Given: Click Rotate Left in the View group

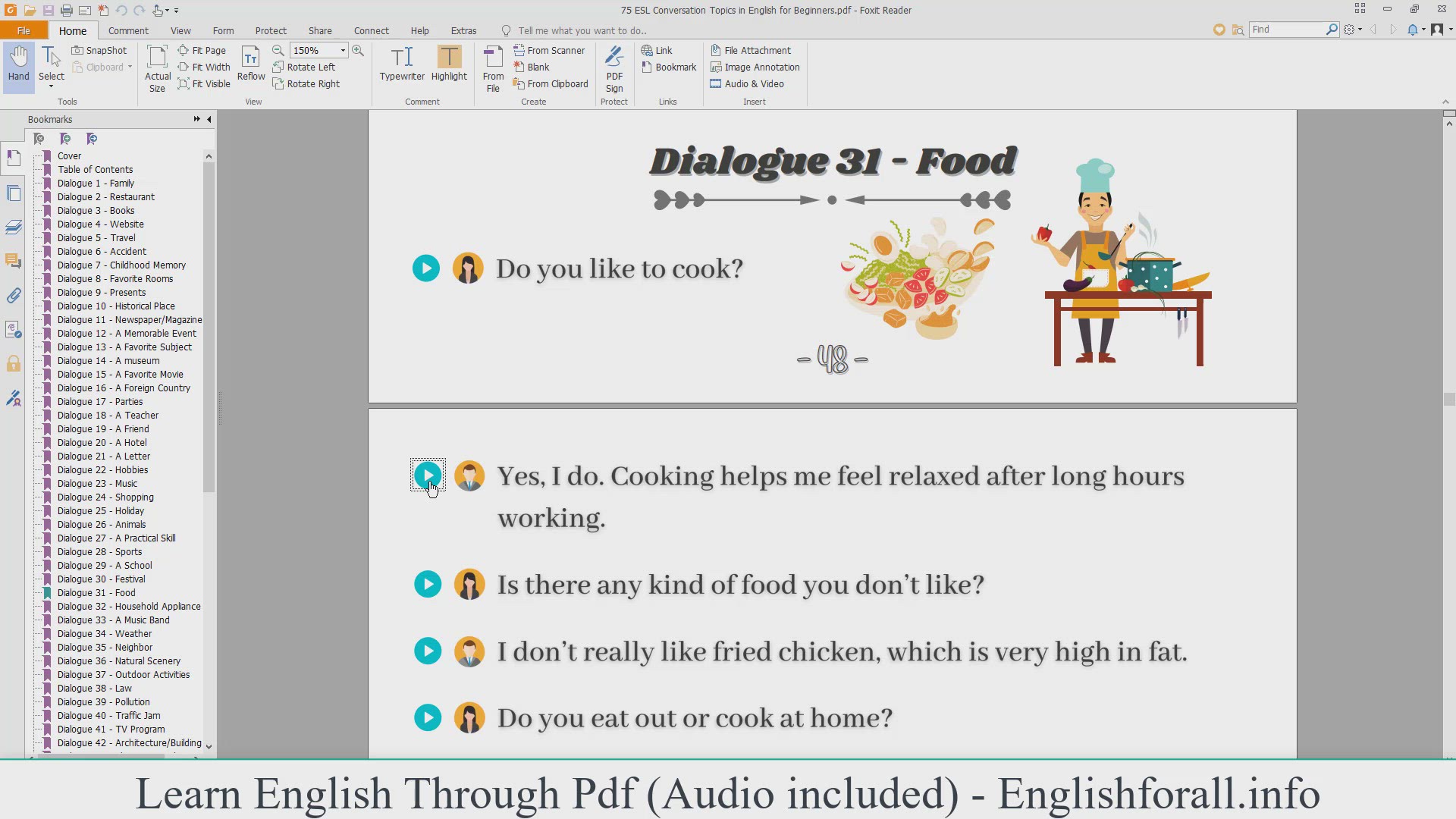Looking at the screenshot, I should coord(304,67).
